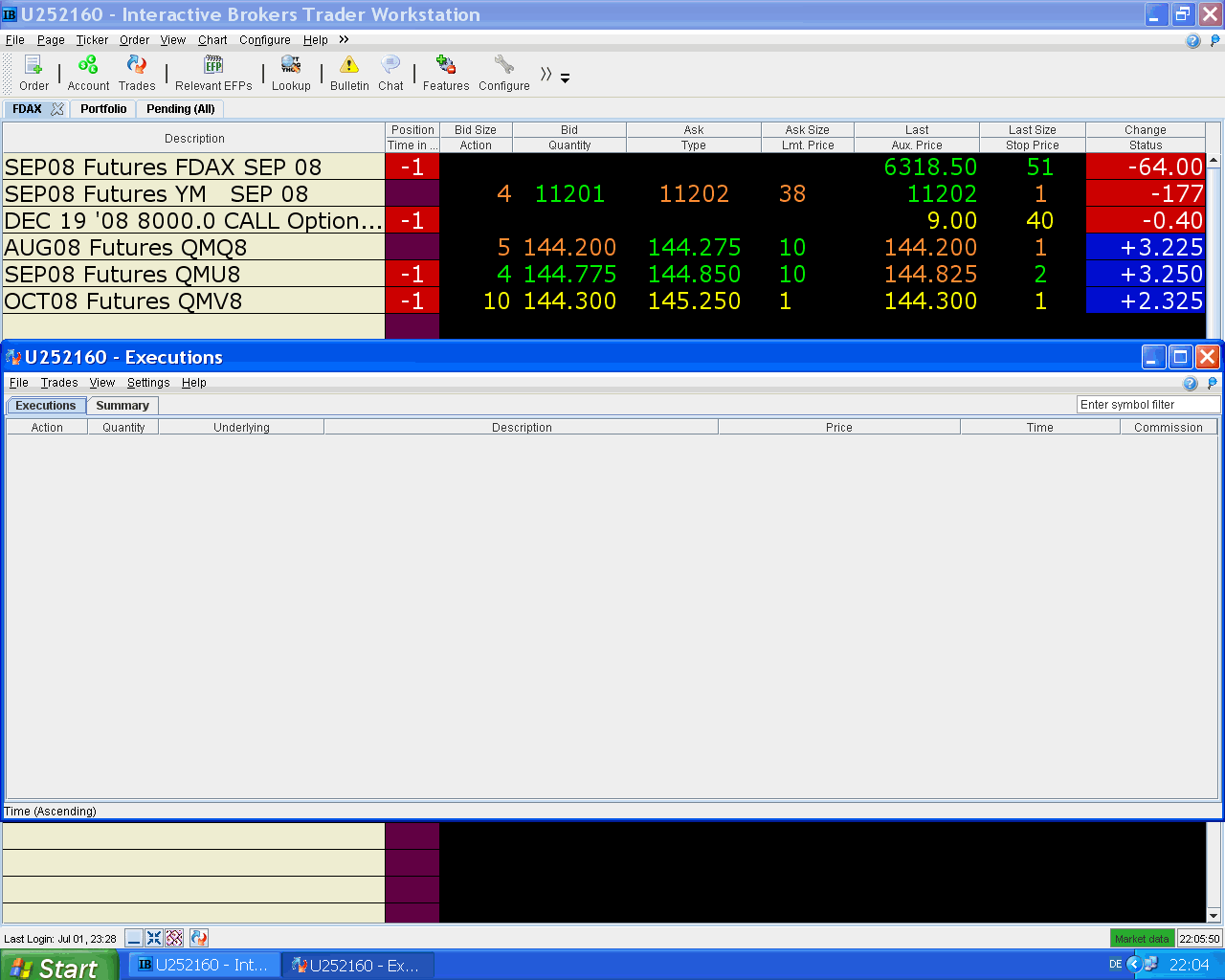This screenshot has width=1225, height=980.
Task: Select the Executions tab
Action: click(x=46, y=406)
